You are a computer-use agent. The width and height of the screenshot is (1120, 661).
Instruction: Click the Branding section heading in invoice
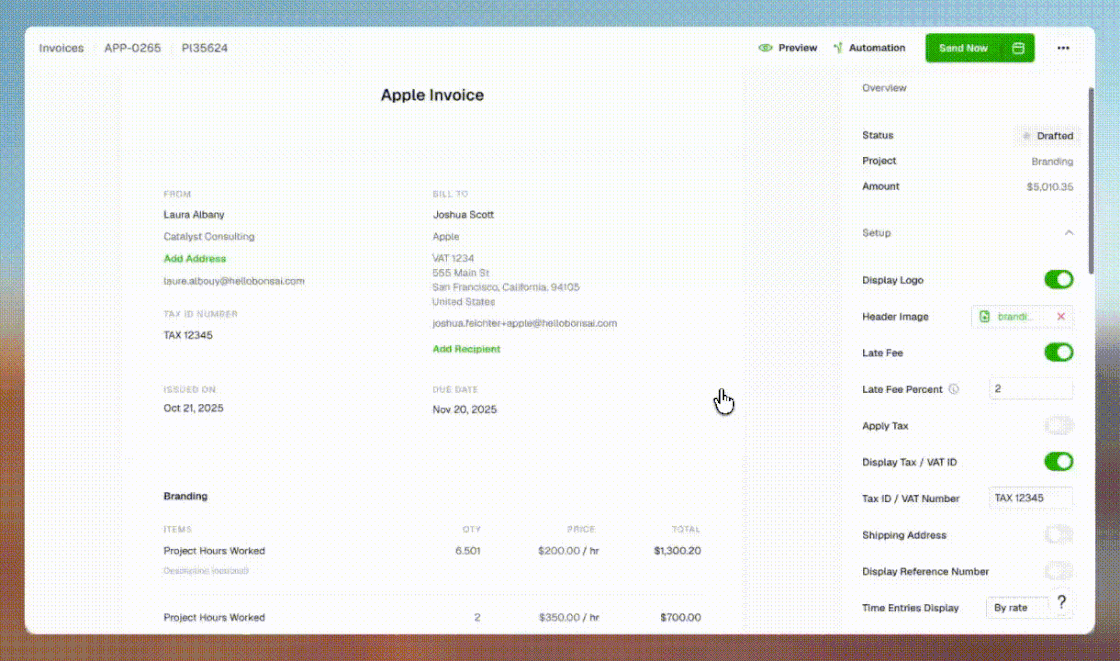(185, 496)
